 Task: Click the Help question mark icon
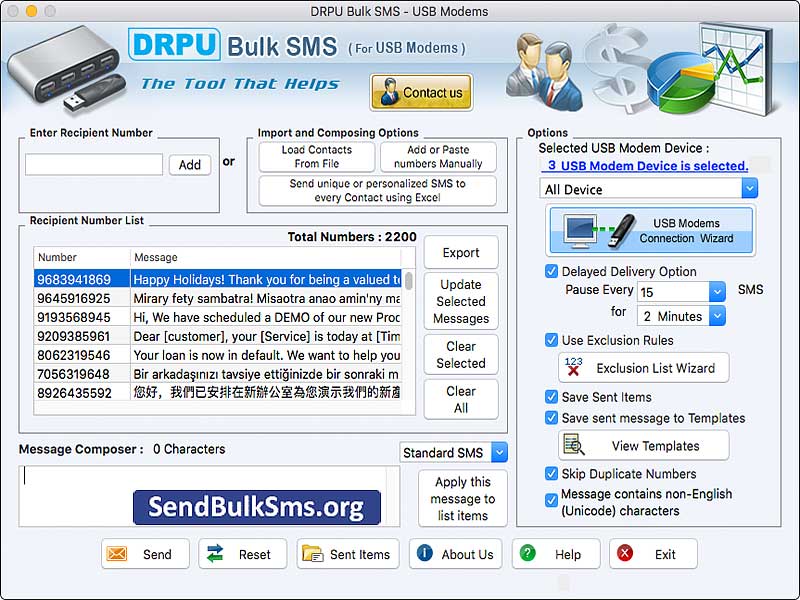click(x=528, y=553)
